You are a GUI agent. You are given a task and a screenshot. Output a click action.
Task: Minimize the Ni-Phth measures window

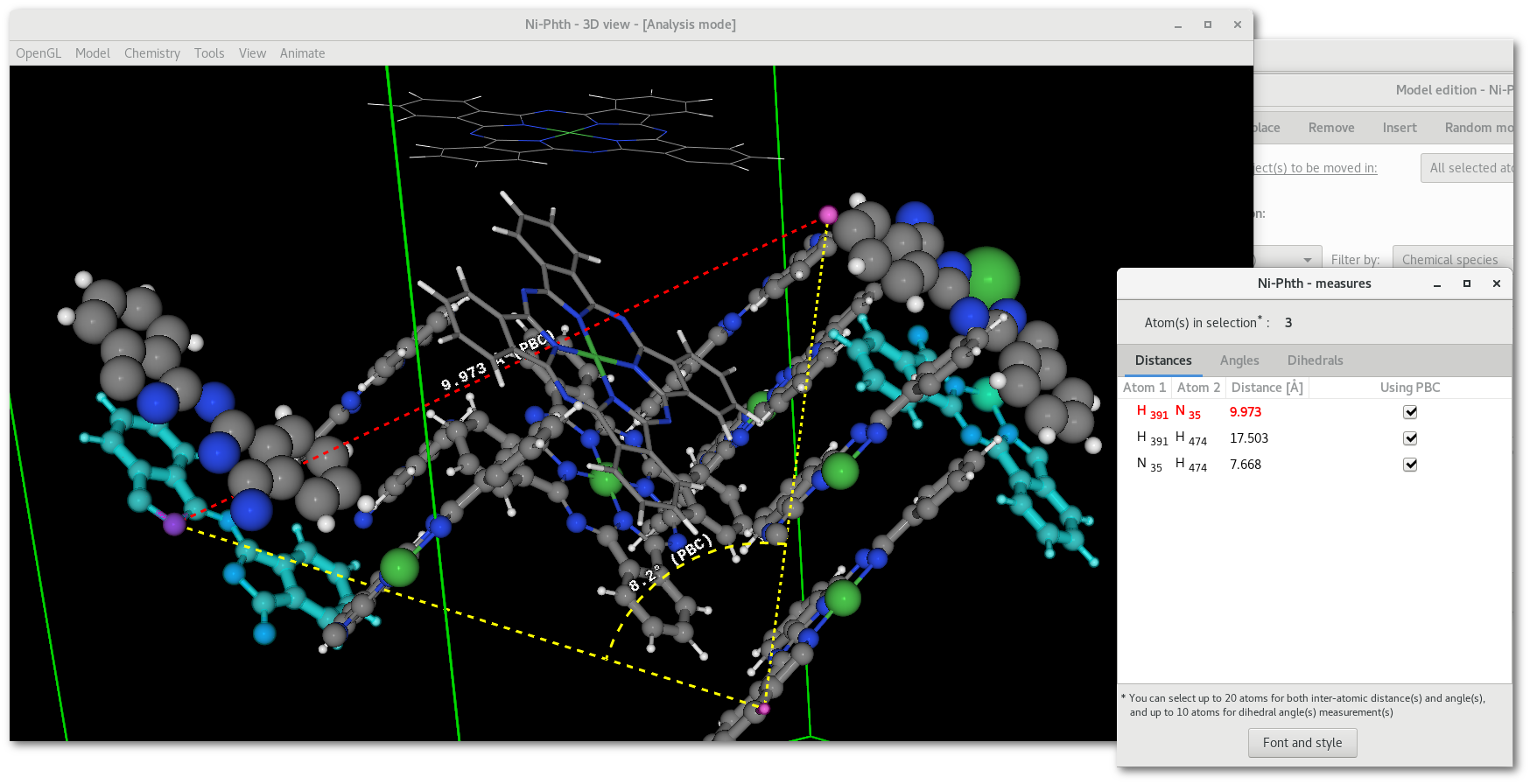(1437, 283)
